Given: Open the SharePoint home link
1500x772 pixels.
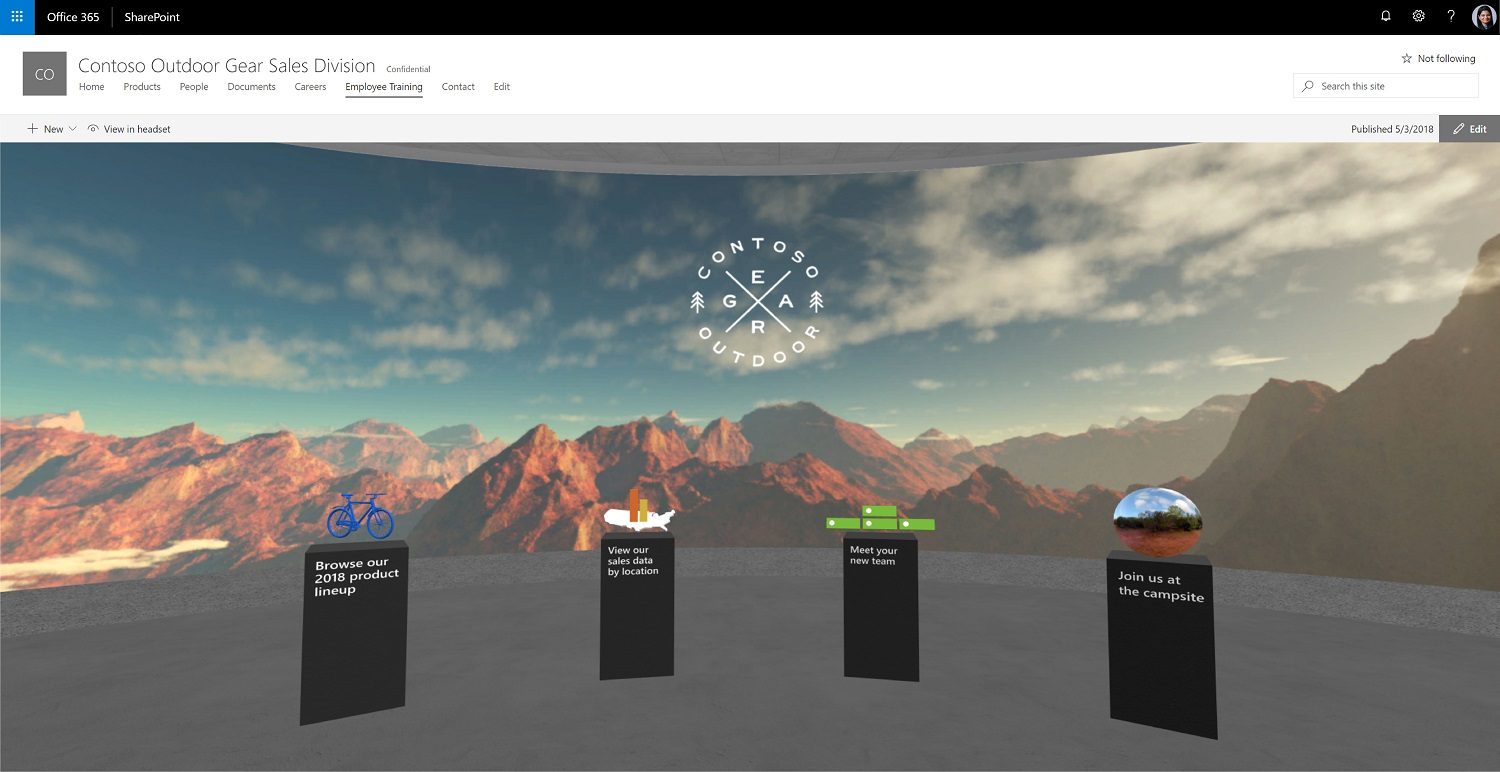Looking at the screenshot, I should tap(150, 16).
